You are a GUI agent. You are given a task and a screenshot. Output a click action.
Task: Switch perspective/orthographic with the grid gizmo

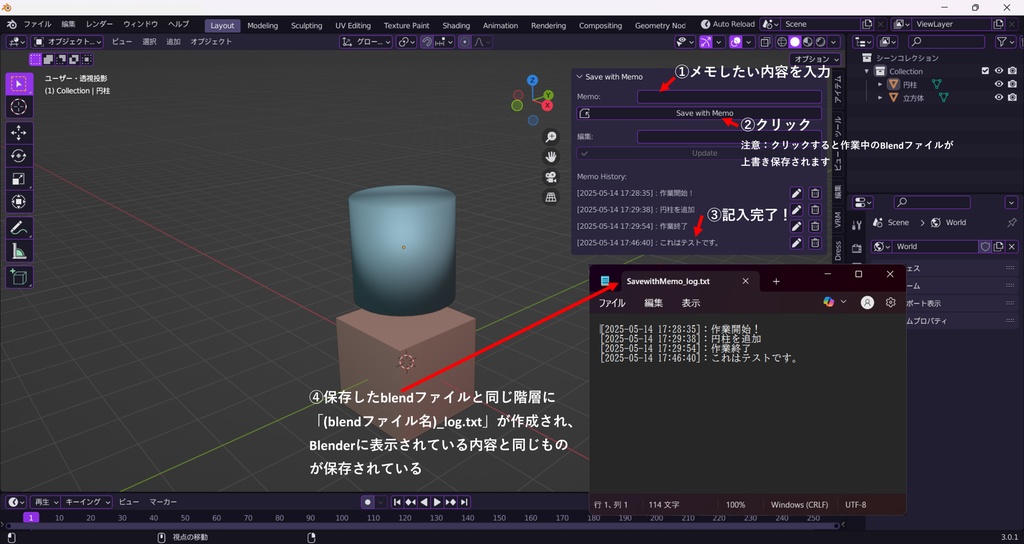coord(551,197)
